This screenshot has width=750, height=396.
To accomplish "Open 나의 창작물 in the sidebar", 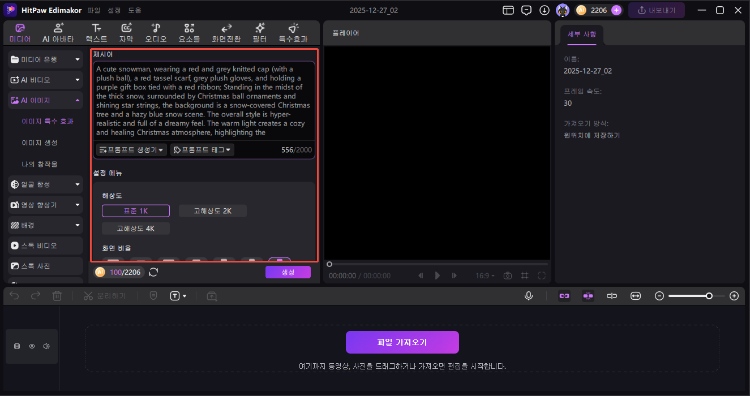I will (40, 164).
